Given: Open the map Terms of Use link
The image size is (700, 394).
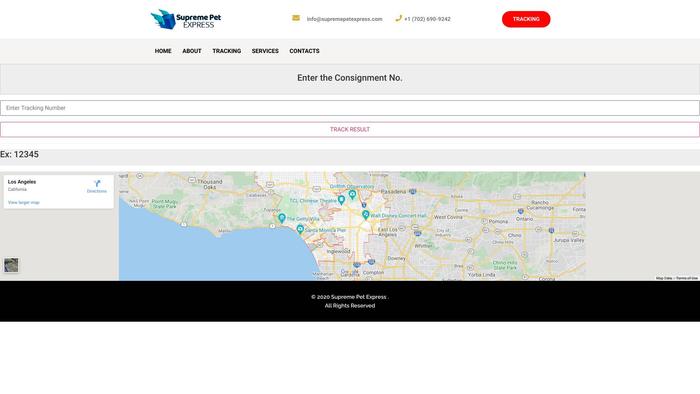Looking at the screenshot, I should click(x=687, y=278).
